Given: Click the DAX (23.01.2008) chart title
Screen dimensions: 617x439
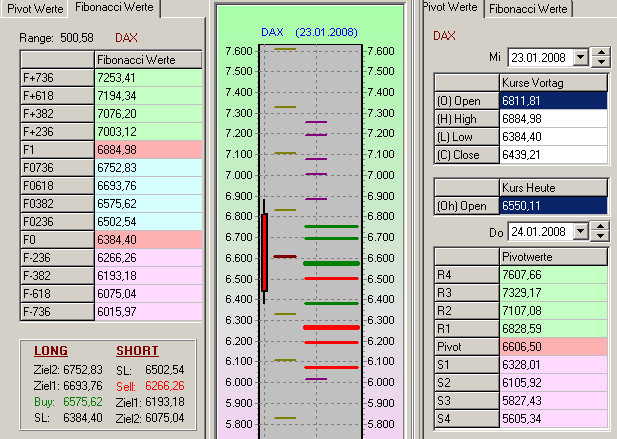Looking at the screenshot, I should click(x=309, y=32).
